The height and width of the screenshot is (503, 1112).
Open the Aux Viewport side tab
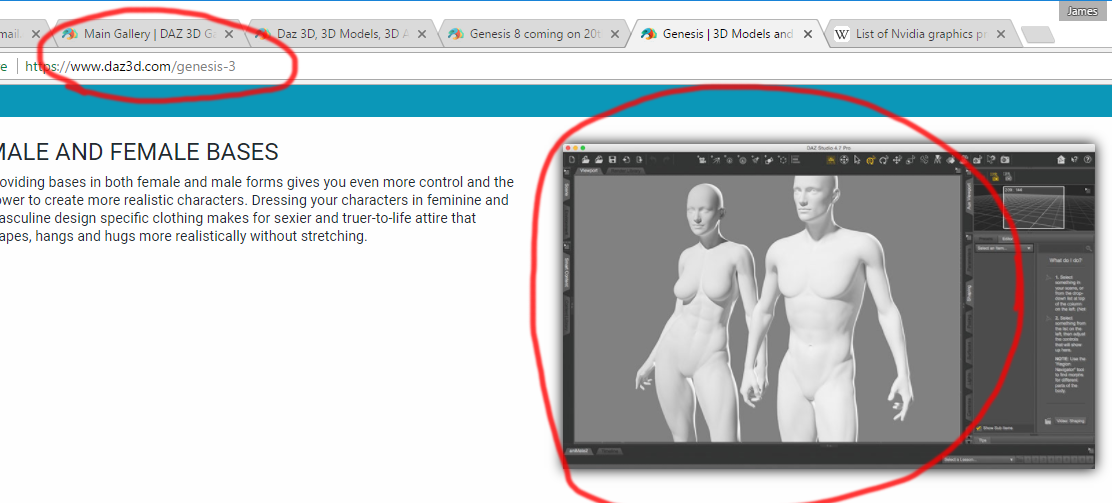coord(967,196)
